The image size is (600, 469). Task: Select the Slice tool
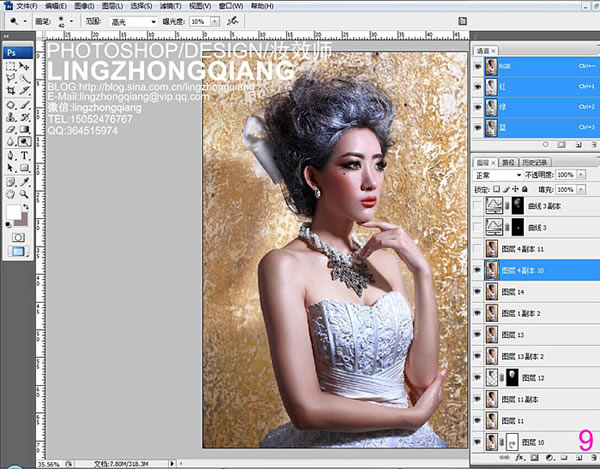pyautogui.click(x=24, y=91)
